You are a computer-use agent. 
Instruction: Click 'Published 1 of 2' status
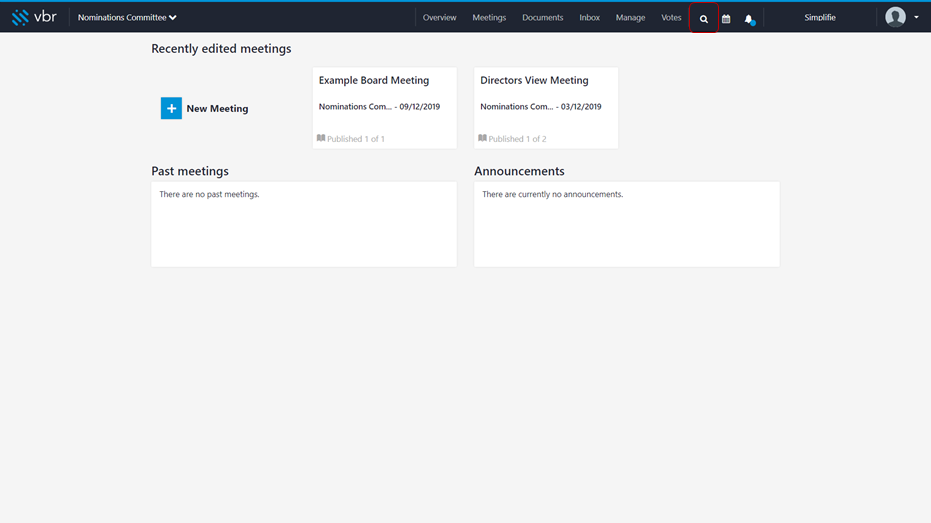click(x=517, y=139)
